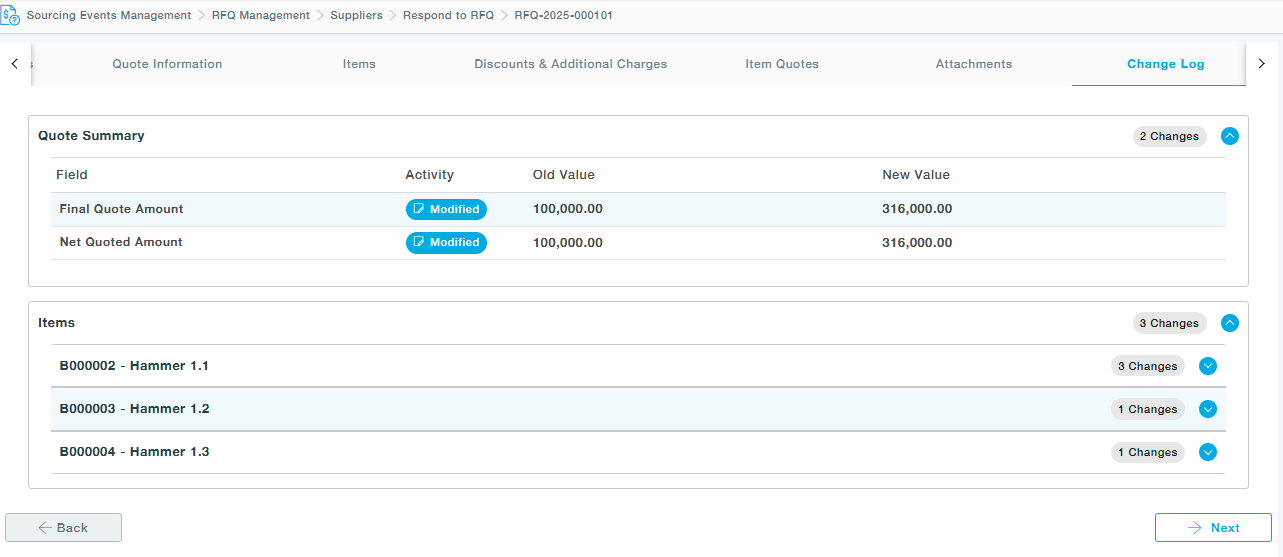Click Modified badge for Final Quote Amount
This screenshot has width=1283, height=557.
click(x=446, y=210)
